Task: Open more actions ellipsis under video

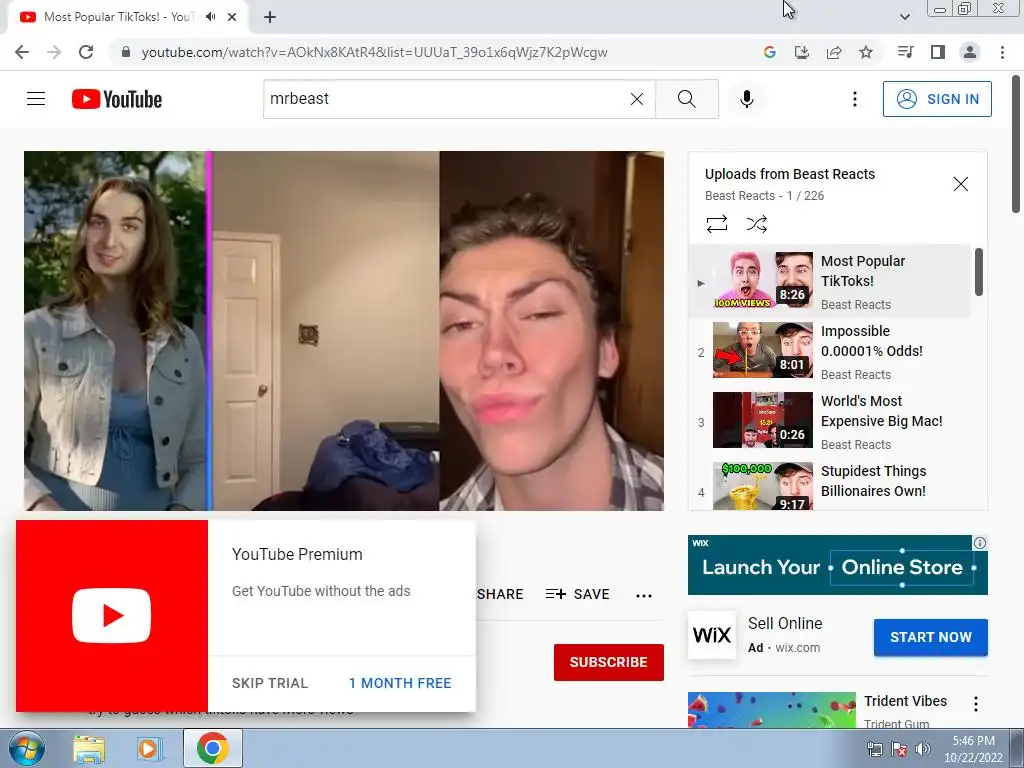Action: point(644,595)
